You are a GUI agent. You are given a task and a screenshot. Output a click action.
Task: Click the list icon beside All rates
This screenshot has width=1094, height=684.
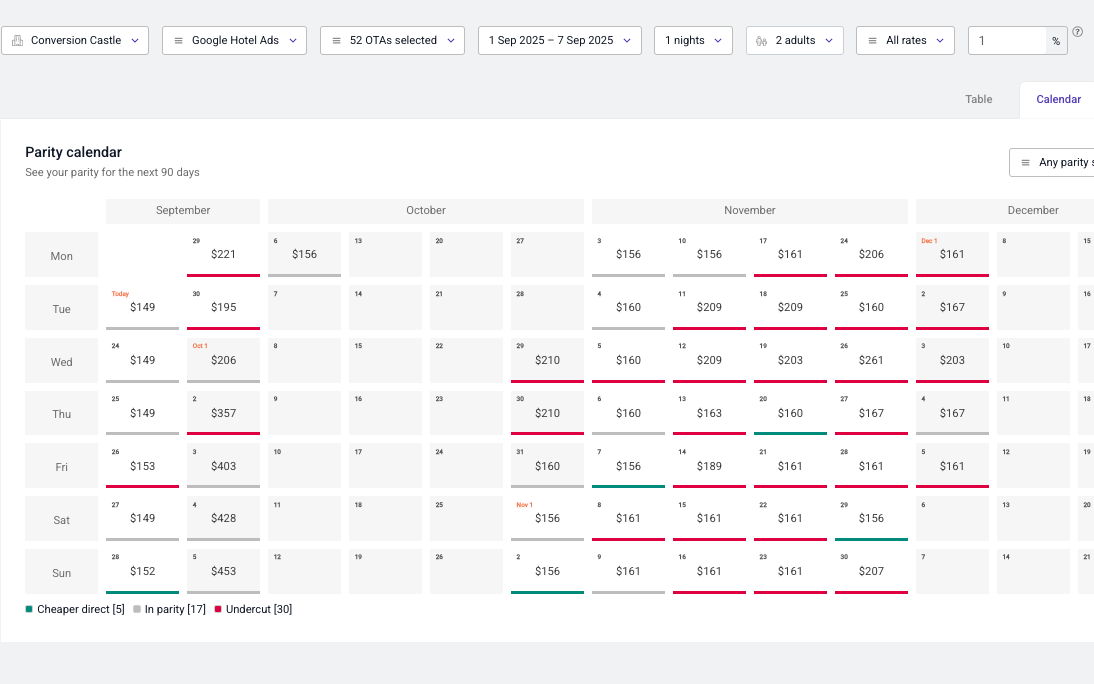click(872, 41)
